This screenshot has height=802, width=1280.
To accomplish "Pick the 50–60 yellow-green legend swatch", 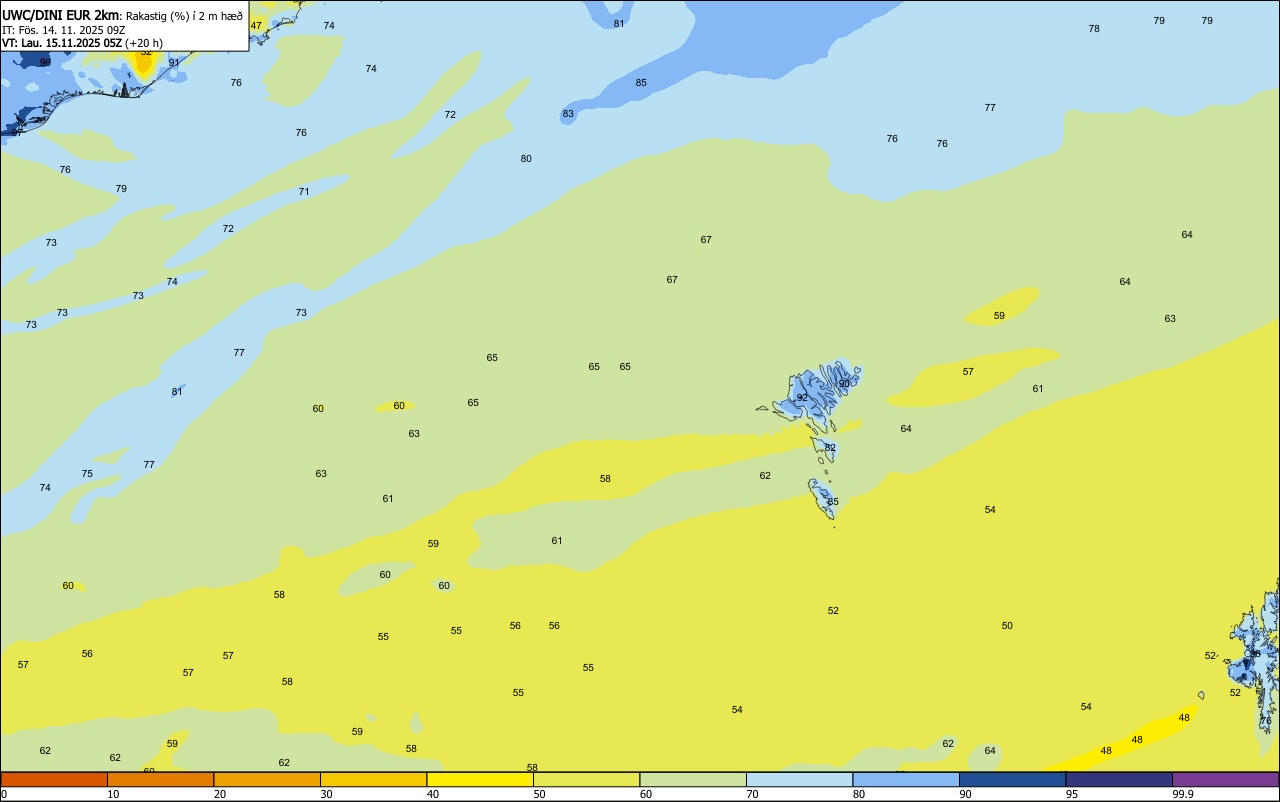I will (x=586, y=779).
